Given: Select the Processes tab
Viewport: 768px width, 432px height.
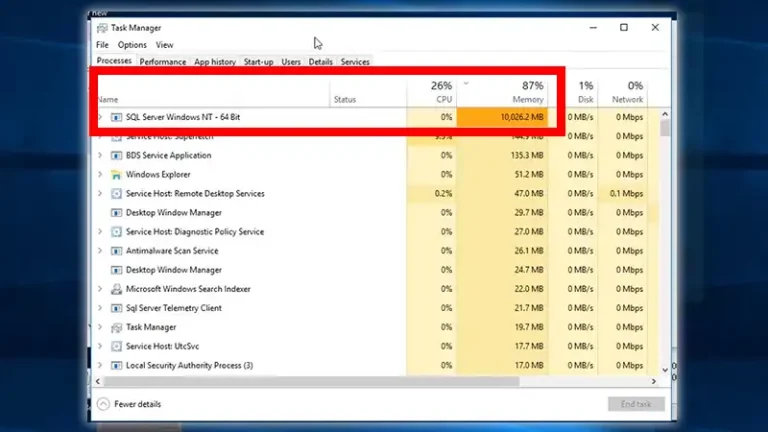Looking at the screenshot, I should pyautogui.click(x=114, y=61).
